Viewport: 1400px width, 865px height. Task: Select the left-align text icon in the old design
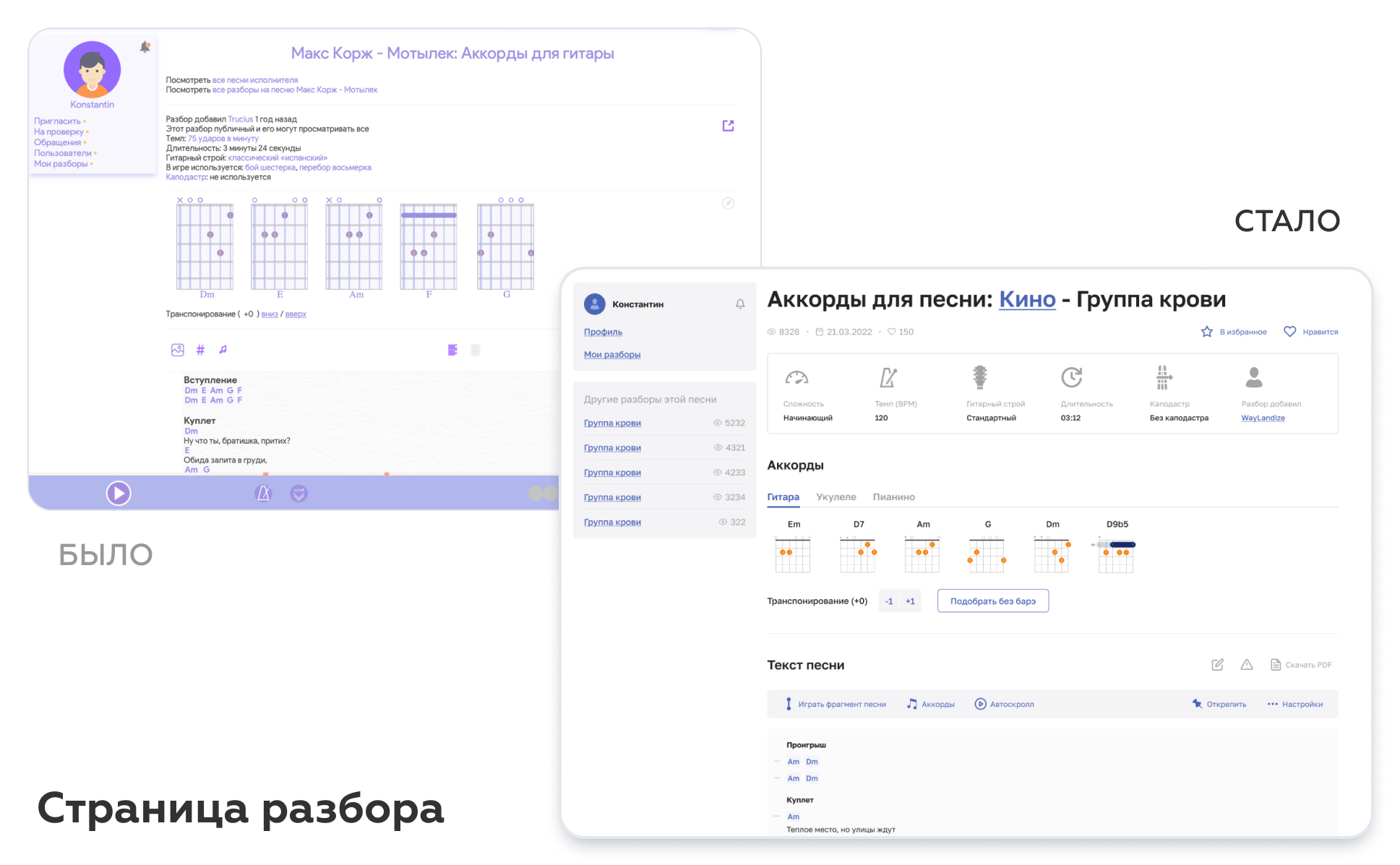click(x=452, y=350)
